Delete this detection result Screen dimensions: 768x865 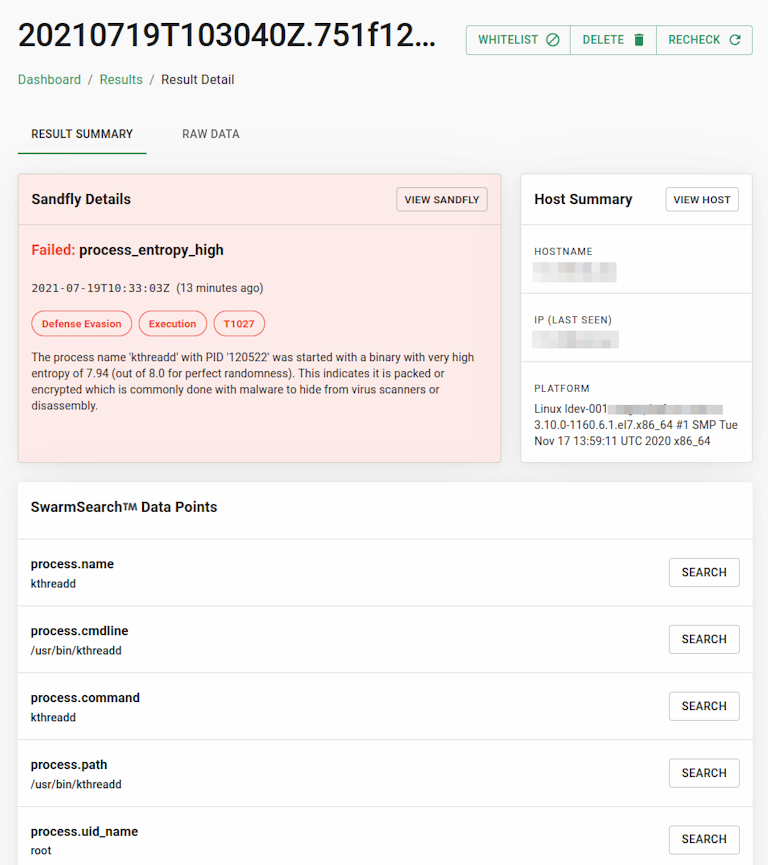tap(613, 40)
